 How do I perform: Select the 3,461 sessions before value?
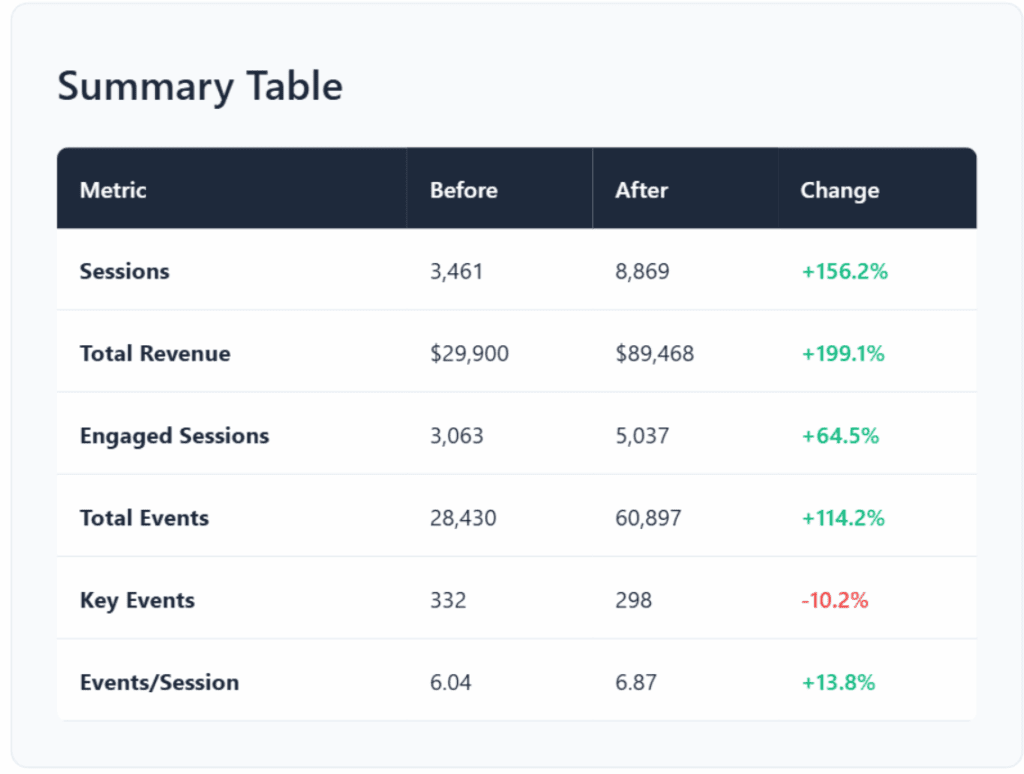(x=456, y=271)
